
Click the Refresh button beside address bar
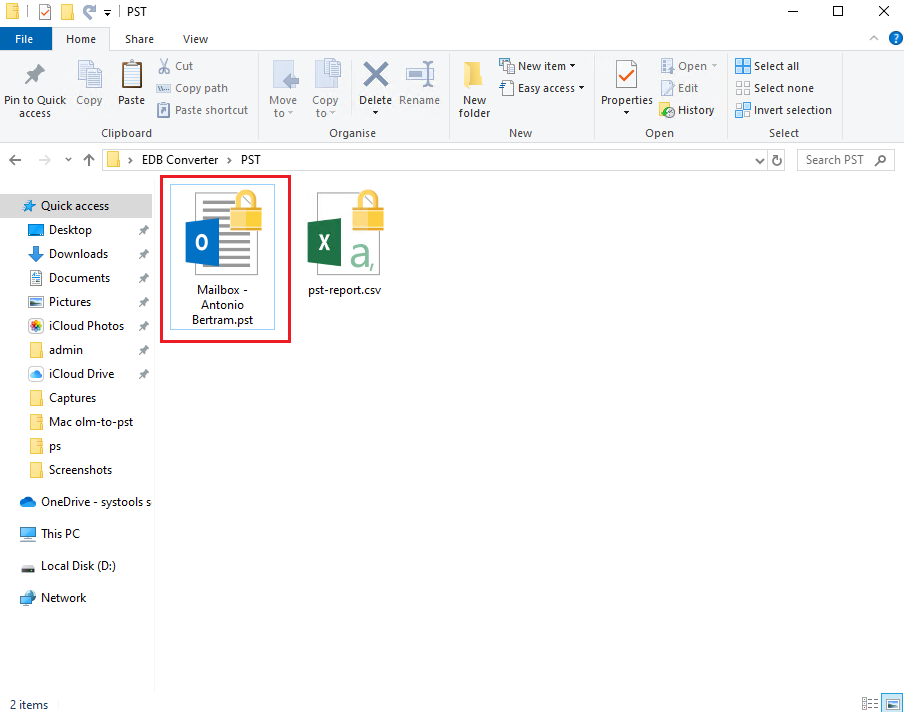tap(777, 160)
